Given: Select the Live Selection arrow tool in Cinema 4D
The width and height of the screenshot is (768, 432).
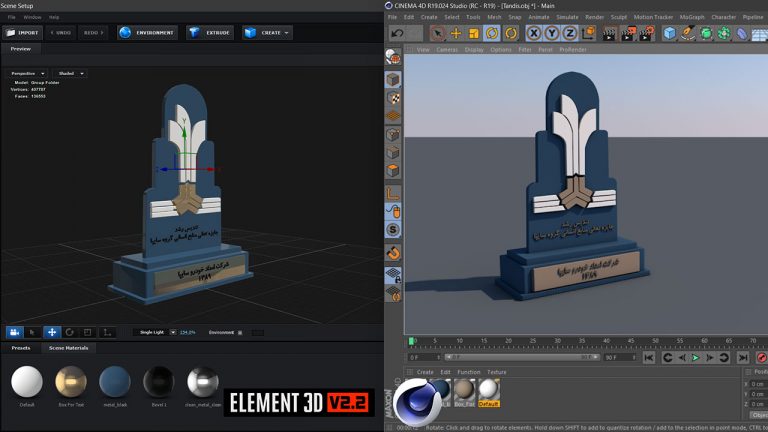Looking at the screenshot, I should coord(437,33).
